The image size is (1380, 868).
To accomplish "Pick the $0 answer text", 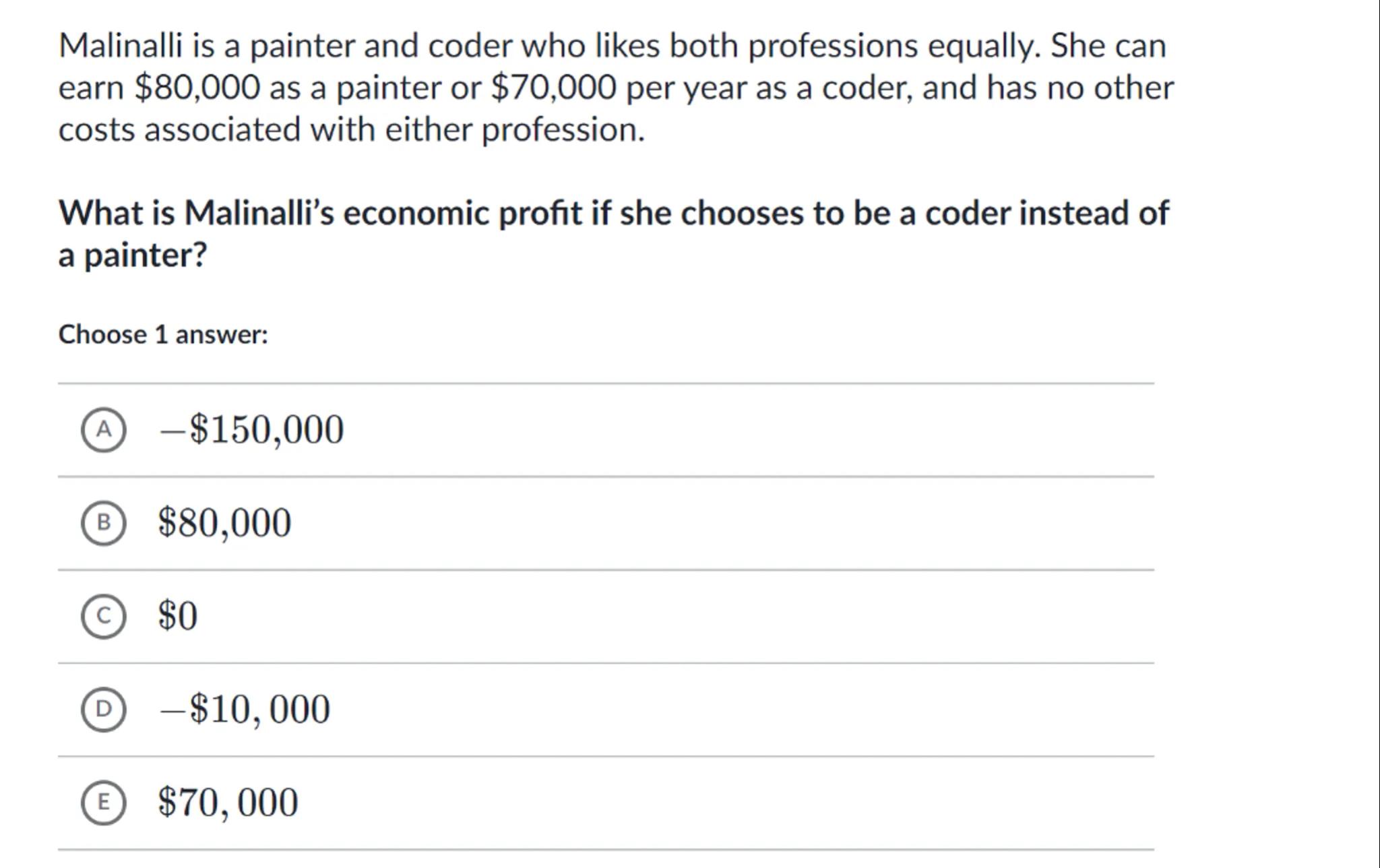I will click(x=178, y=615).
